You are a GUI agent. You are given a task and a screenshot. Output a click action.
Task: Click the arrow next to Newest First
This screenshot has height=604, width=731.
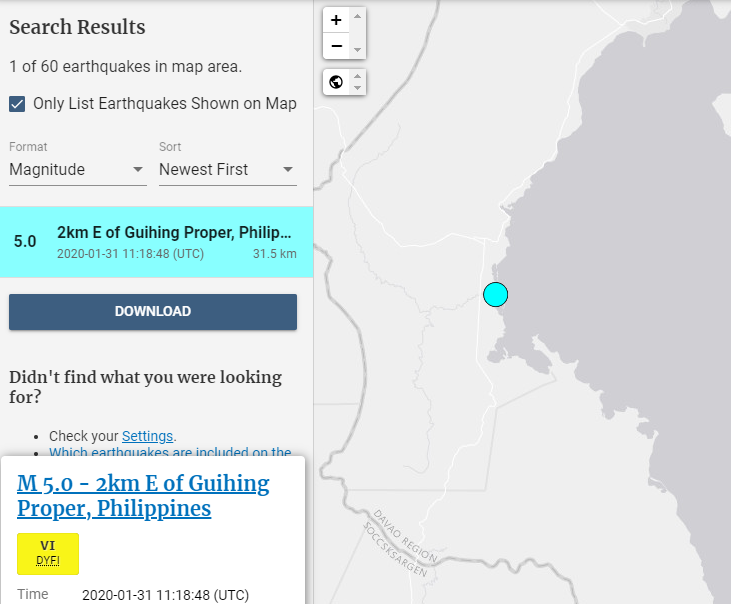pos(288,170)
